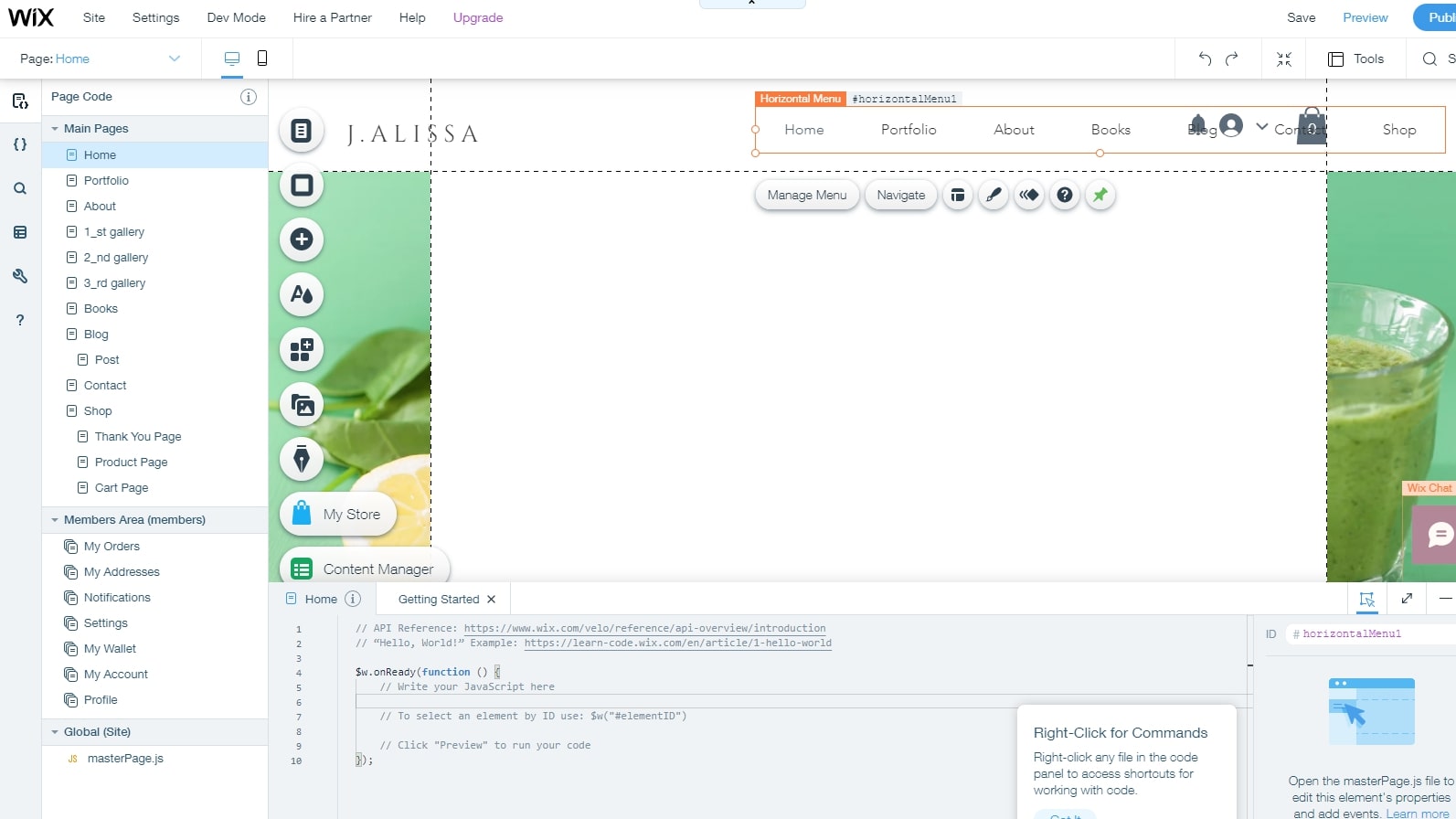Viewport: 1456px width, 819px height.
Task: Click the redo arrow icon
Action: pos(1232,58)
